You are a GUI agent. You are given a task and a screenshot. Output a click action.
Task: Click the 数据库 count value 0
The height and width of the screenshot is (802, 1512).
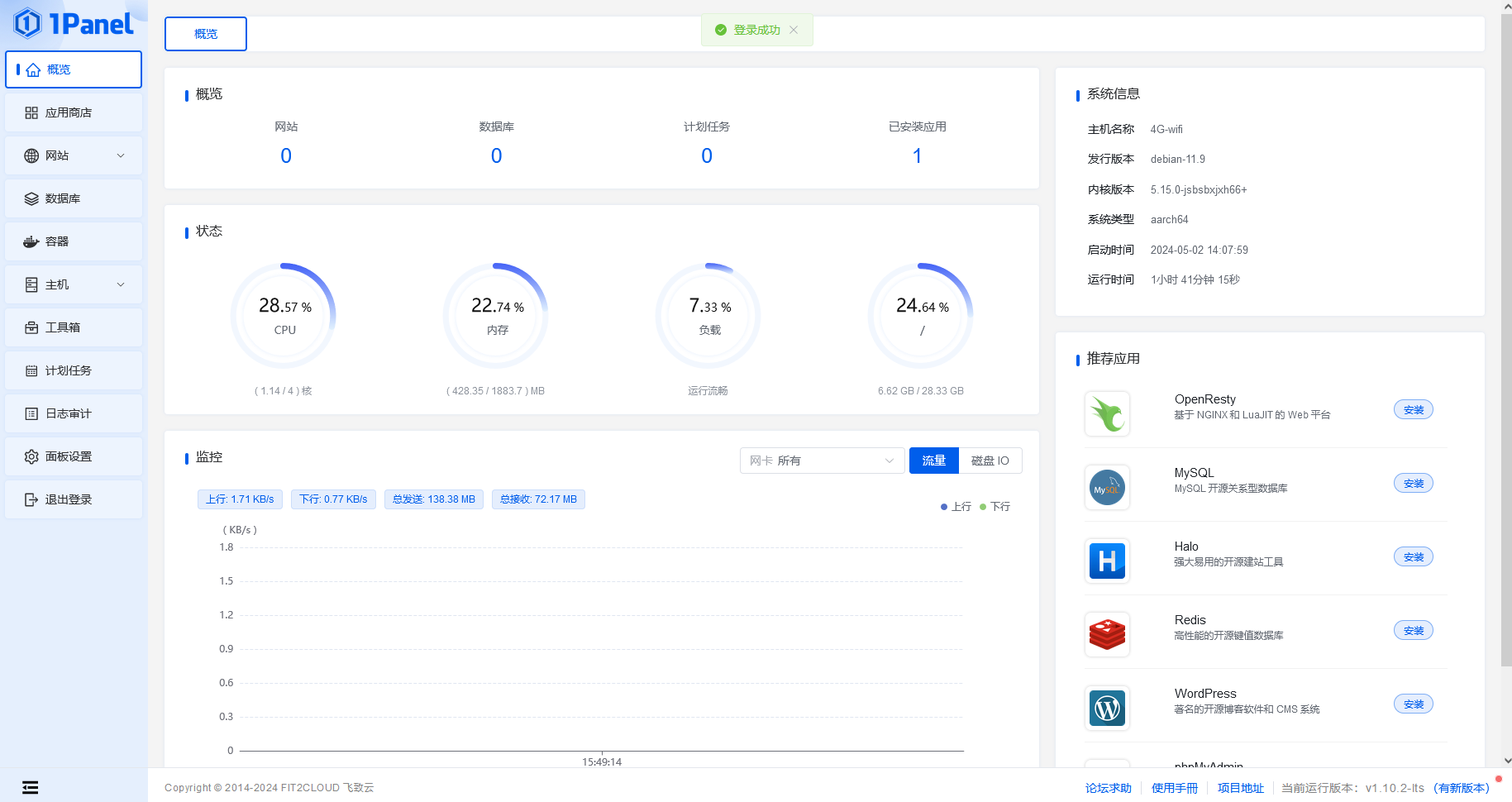click(496, 155)
